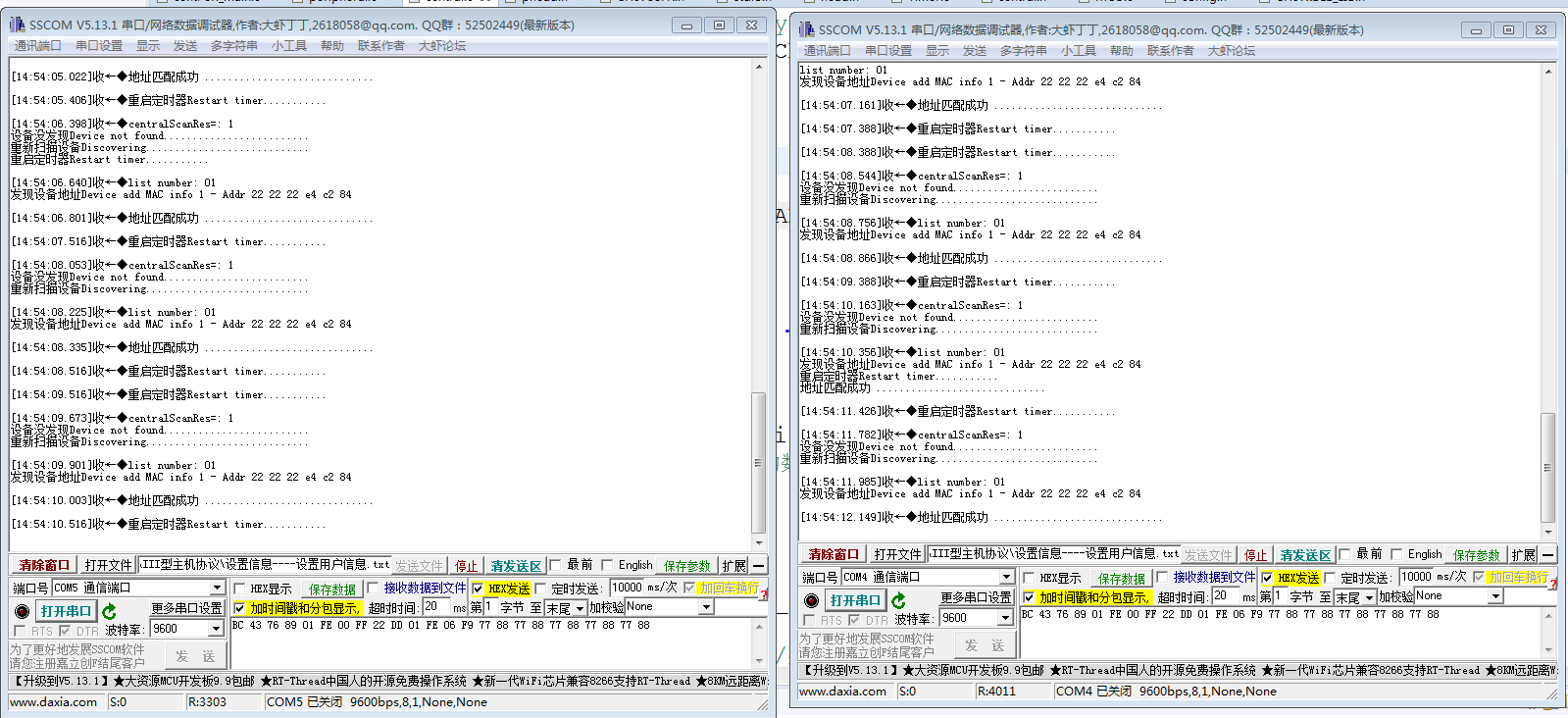Open 帮助 menu in COM5 window
Viewport: 1568px width, 718px height.
pyautogui.click(x=332, y=46)
